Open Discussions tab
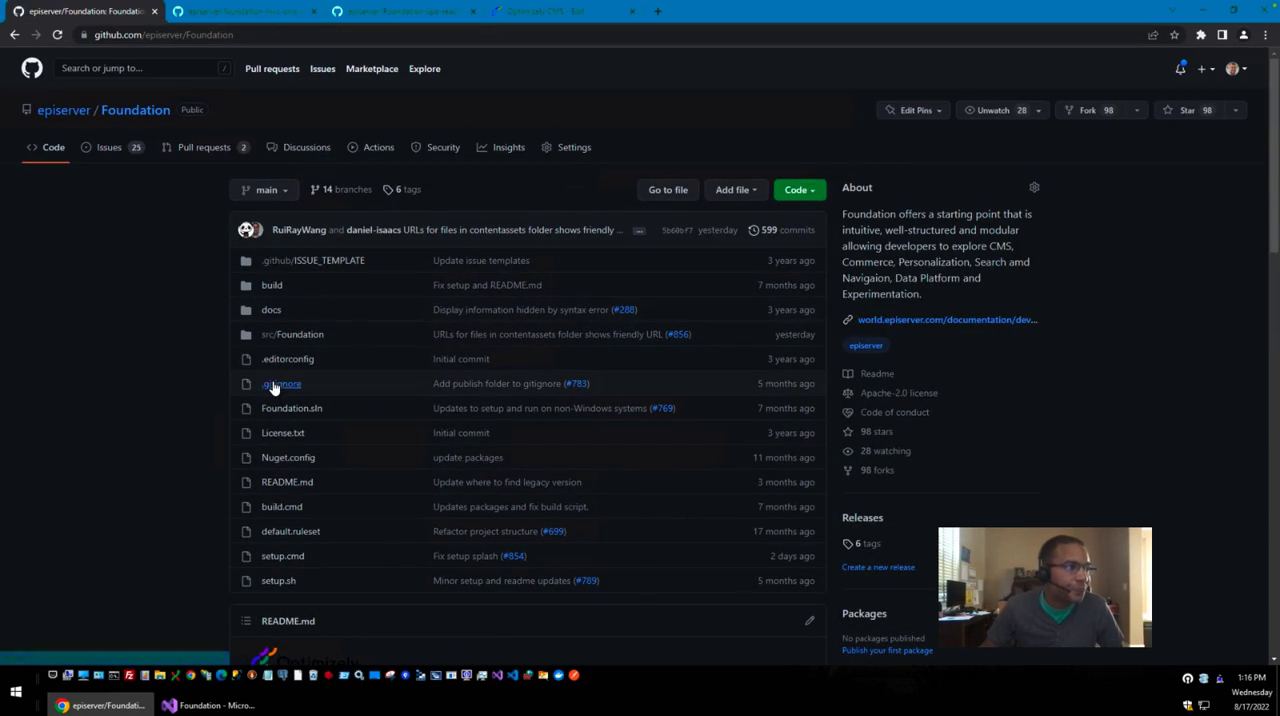 click(298, 147)
